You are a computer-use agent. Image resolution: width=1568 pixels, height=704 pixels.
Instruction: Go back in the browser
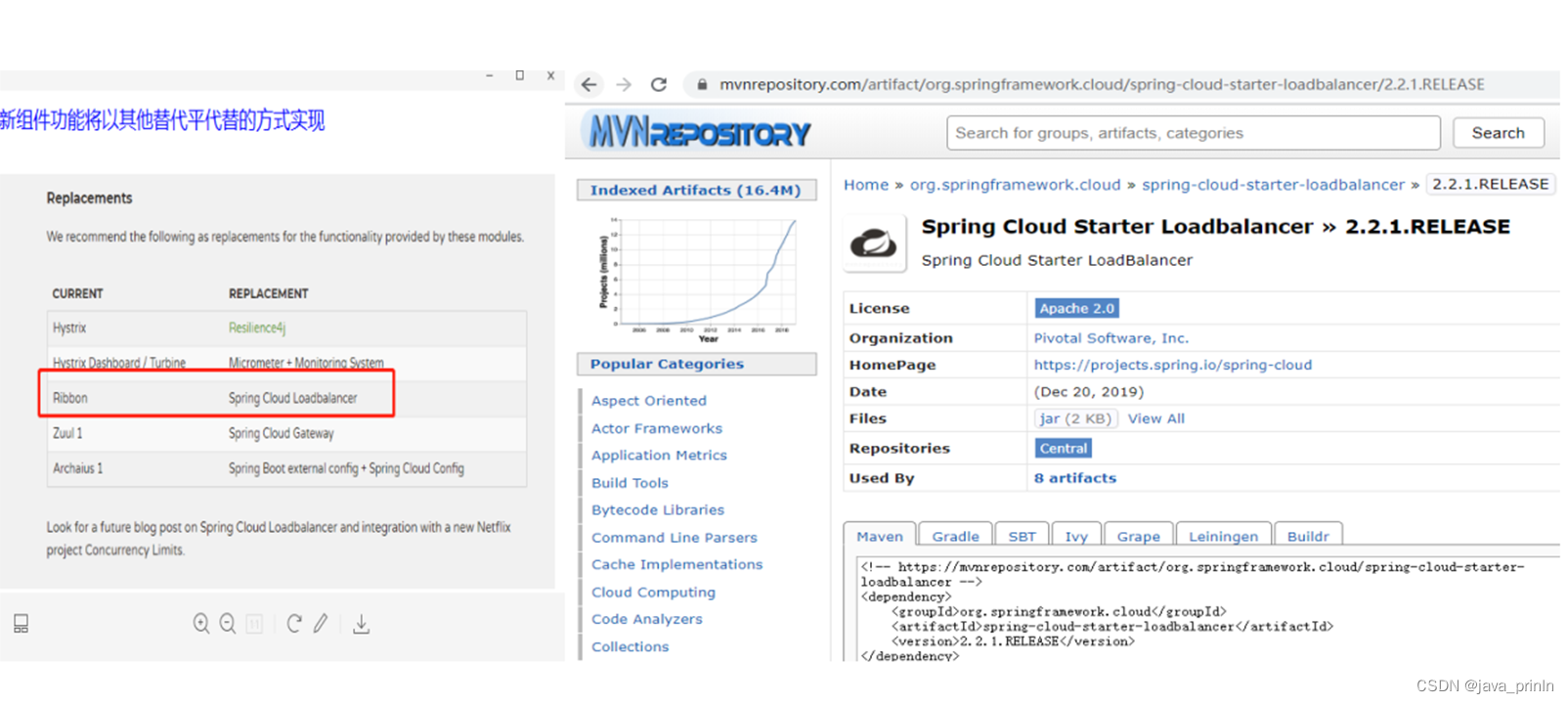588,85
